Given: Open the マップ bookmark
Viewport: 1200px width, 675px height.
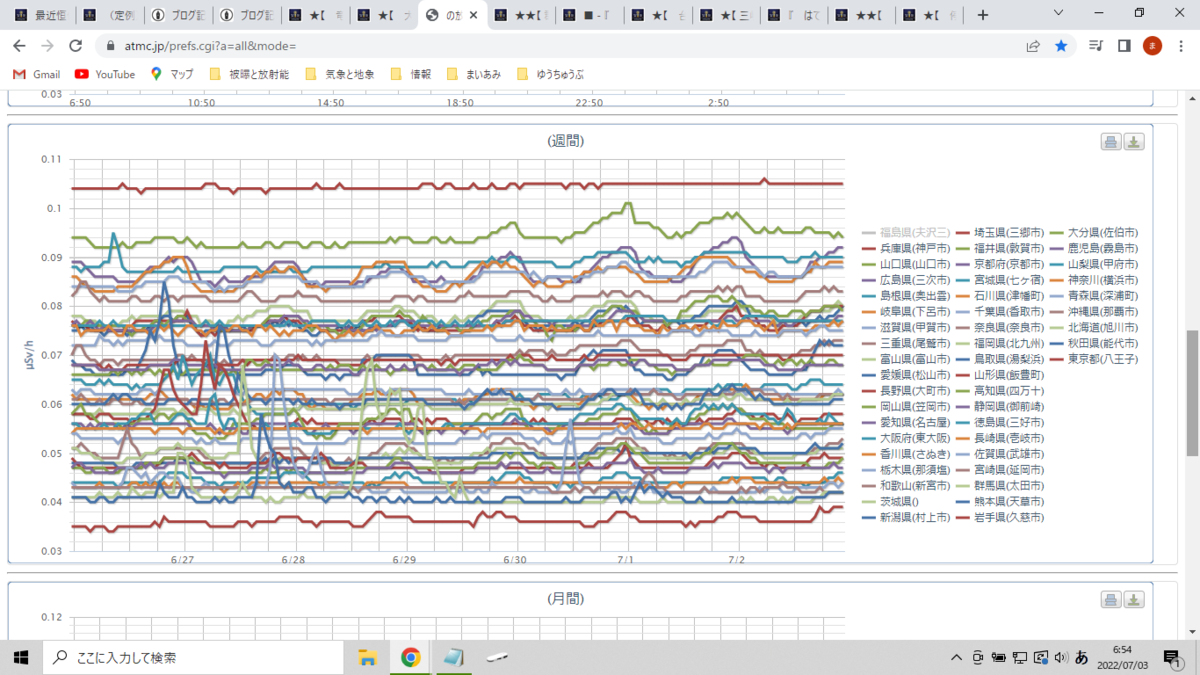Looking at the screenshot, I should point(172,74).
